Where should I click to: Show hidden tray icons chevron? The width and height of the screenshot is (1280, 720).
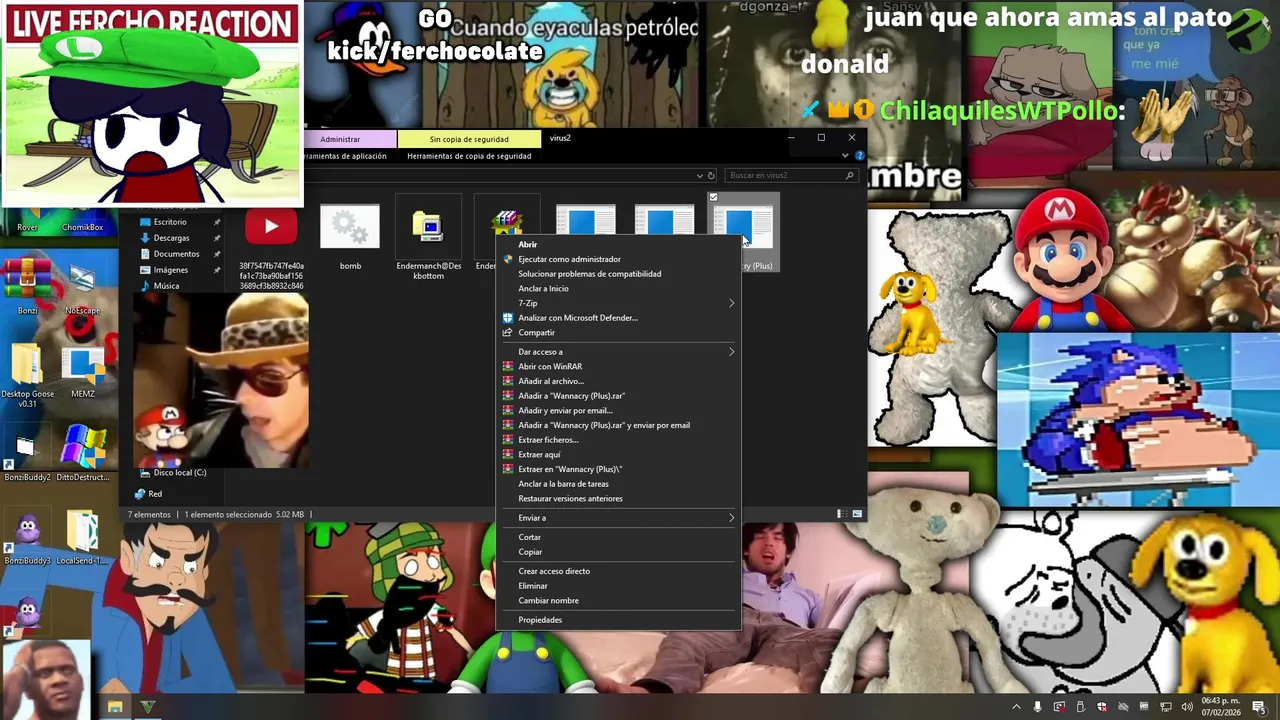pyautogui.click(x=1016, y=707)
